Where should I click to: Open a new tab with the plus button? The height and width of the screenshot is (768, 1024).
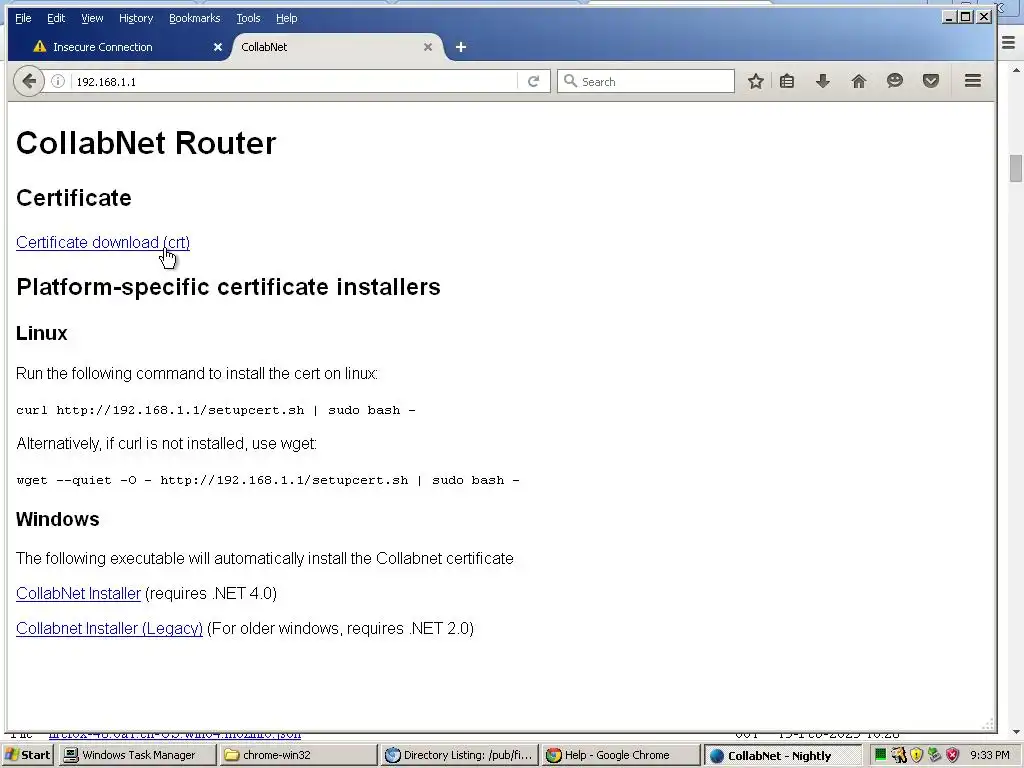pyautogui.click(x=460, y=47)
